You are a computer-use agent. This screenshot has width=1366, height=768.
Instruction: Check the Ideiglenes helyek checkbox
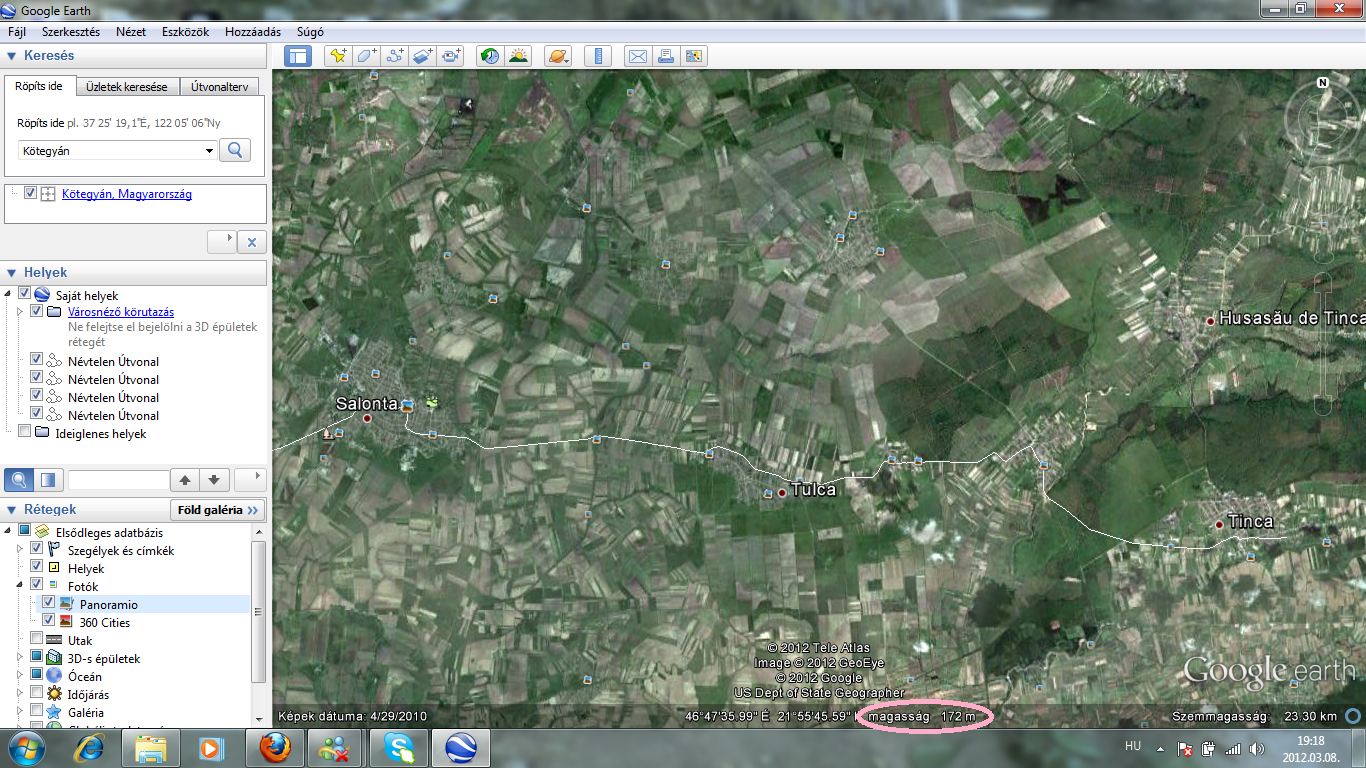[x=24, y=433]
